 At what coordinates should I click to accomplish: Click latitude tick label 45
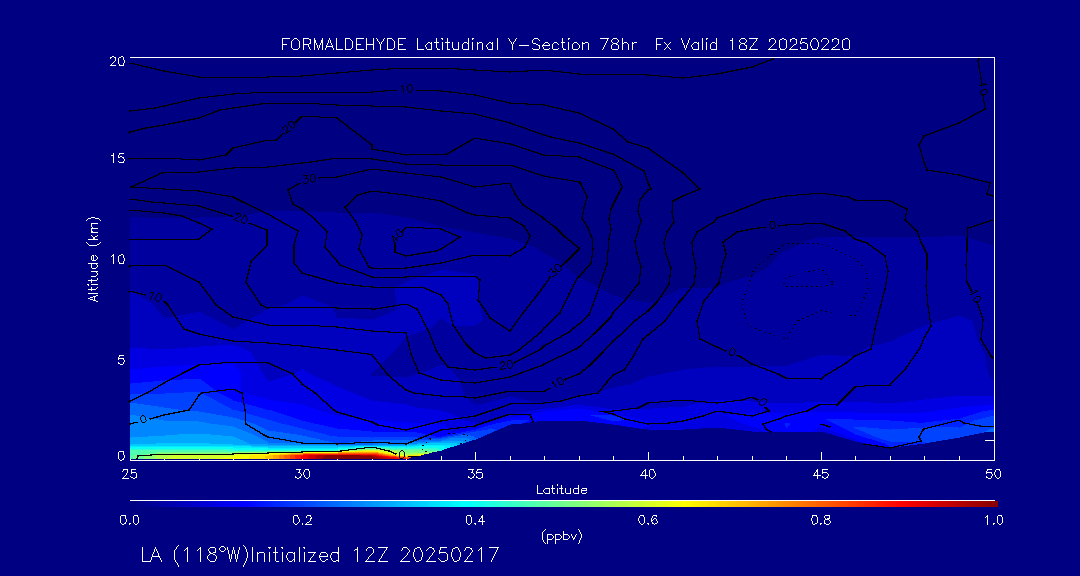[821, 474]
